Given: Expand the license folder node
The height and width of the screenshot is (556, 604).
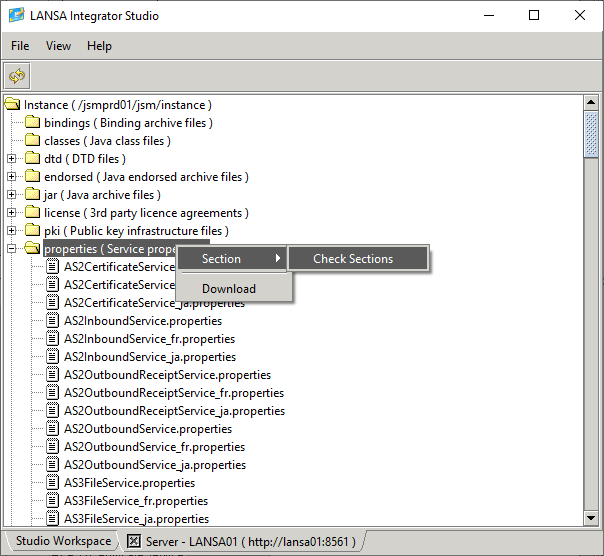Looking at the screenshot, I should (11, 213).
